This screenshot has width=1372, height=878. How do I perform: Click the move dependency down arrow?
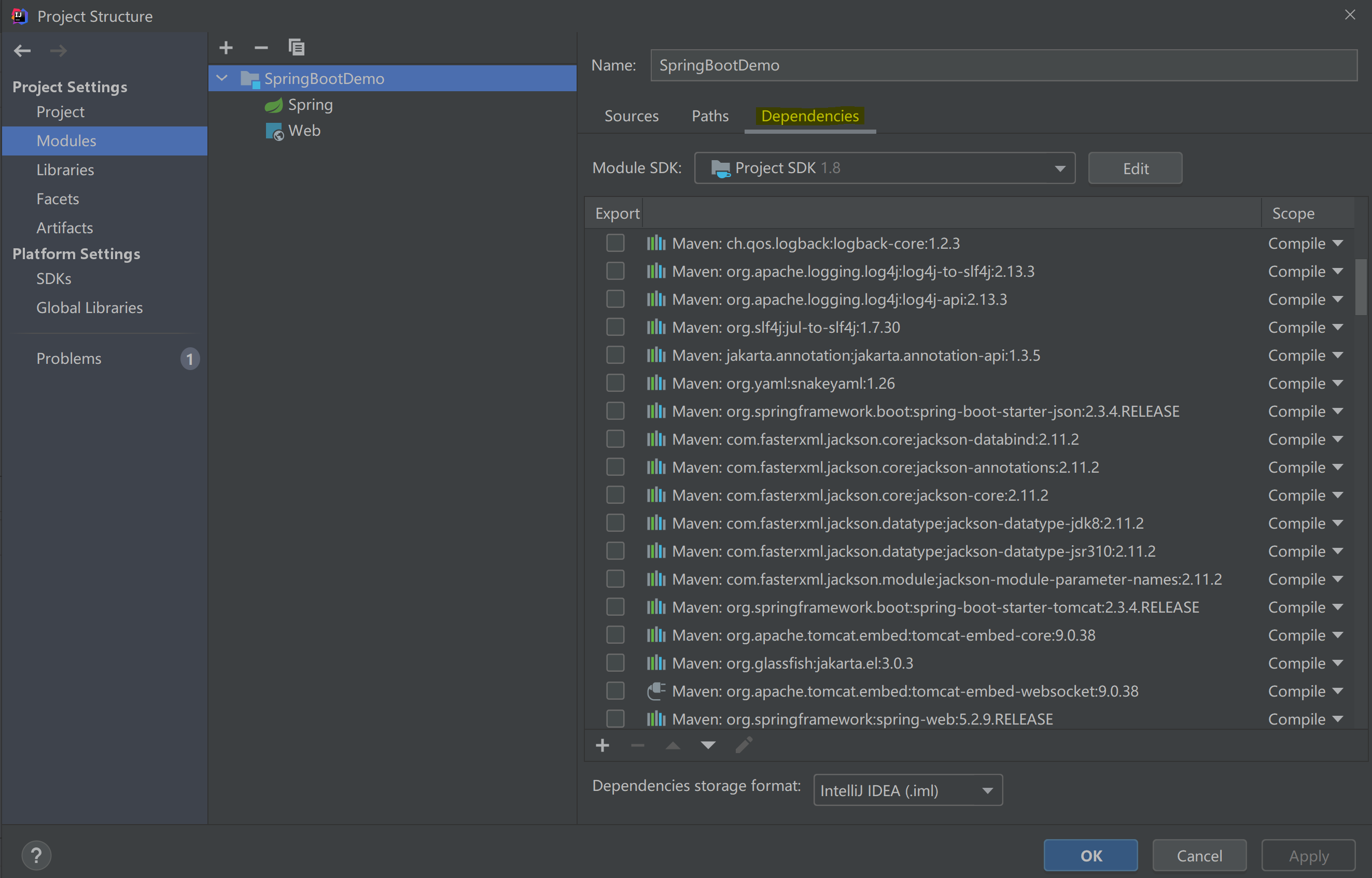708,745
